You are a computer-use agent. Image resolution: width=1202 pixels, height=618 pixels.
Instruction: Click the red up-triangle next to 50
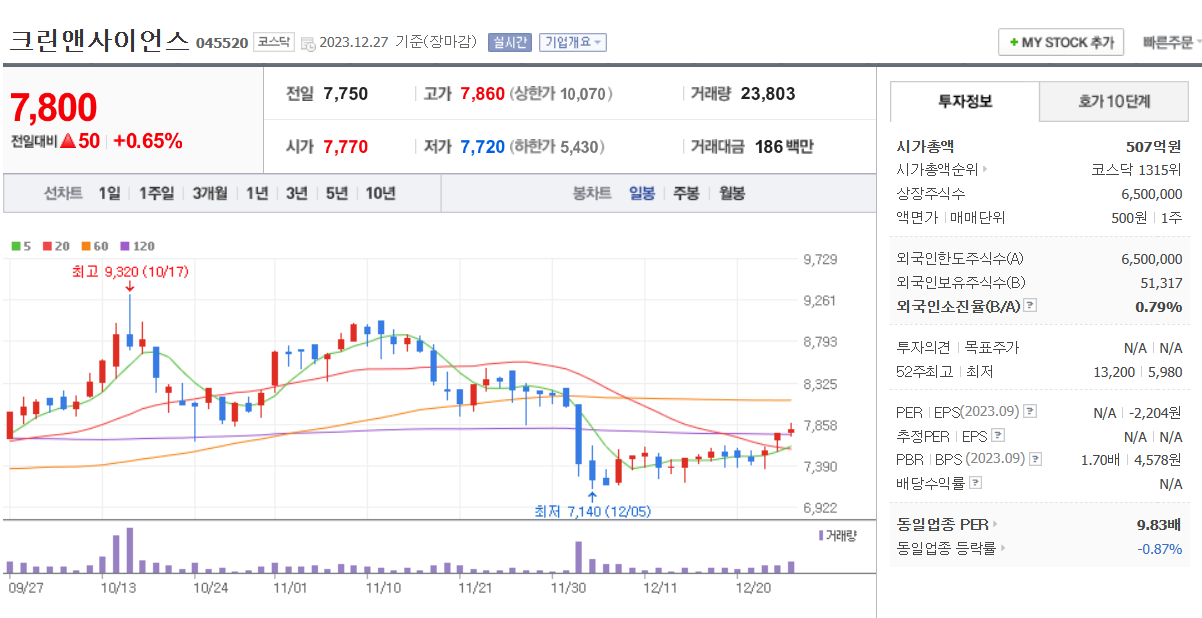coord(67,141)
